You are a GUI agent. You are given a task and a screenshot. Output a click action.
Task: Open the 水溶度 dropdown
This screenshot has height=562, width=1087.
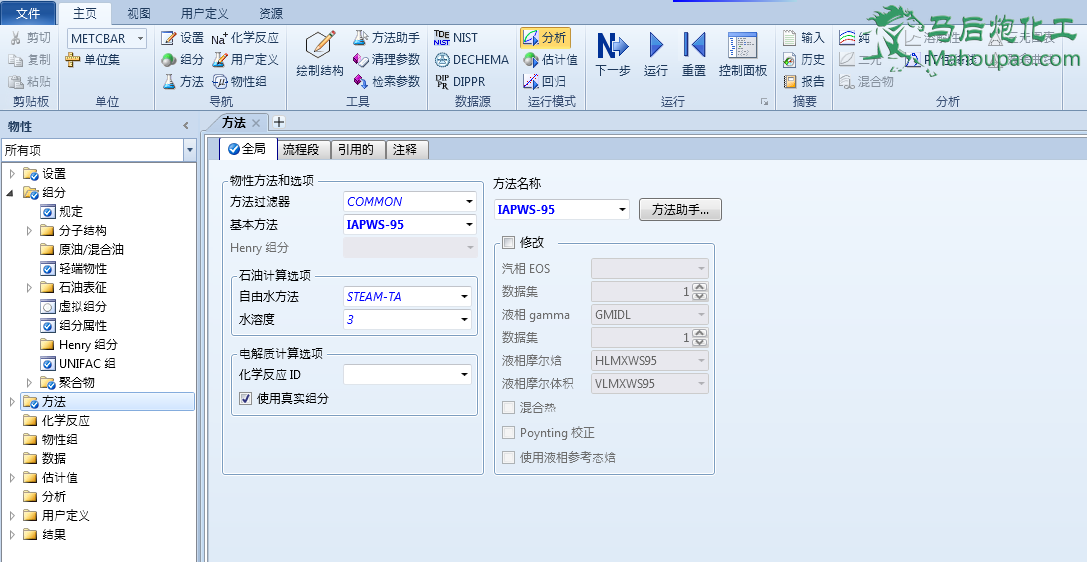point(464,319)
